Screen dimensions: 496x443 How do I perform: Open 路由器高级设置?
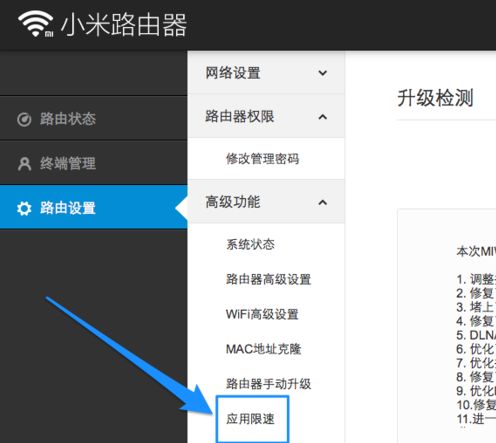click(x=268, y=279)
